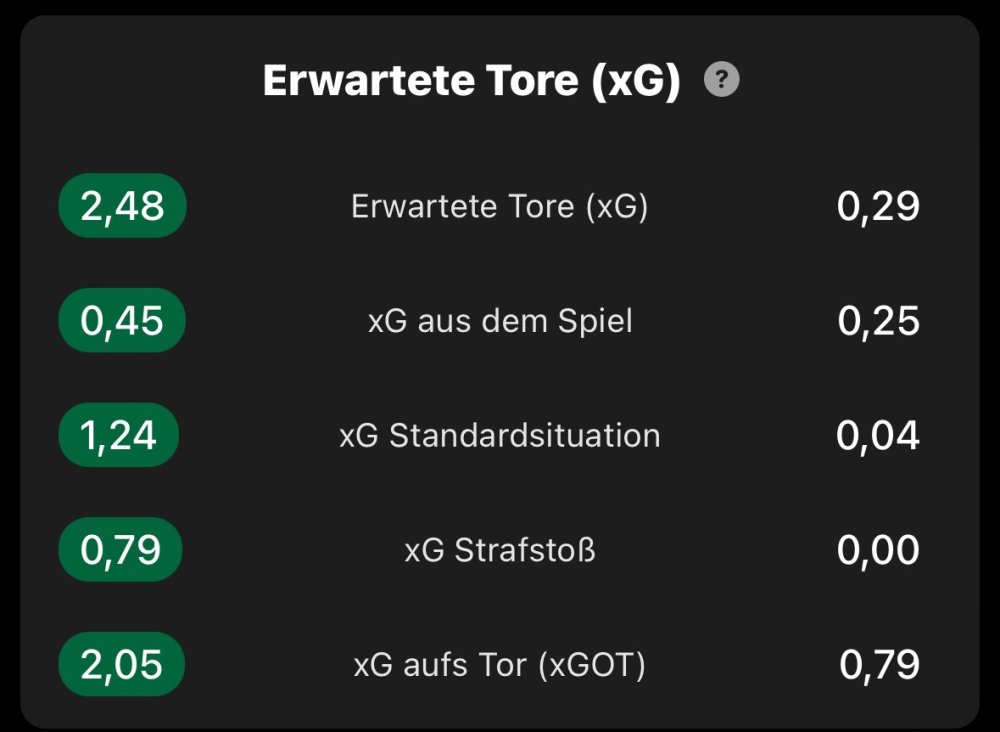Click the away value 0,25
Viewport: 1000px width, 732px height.
878,321
